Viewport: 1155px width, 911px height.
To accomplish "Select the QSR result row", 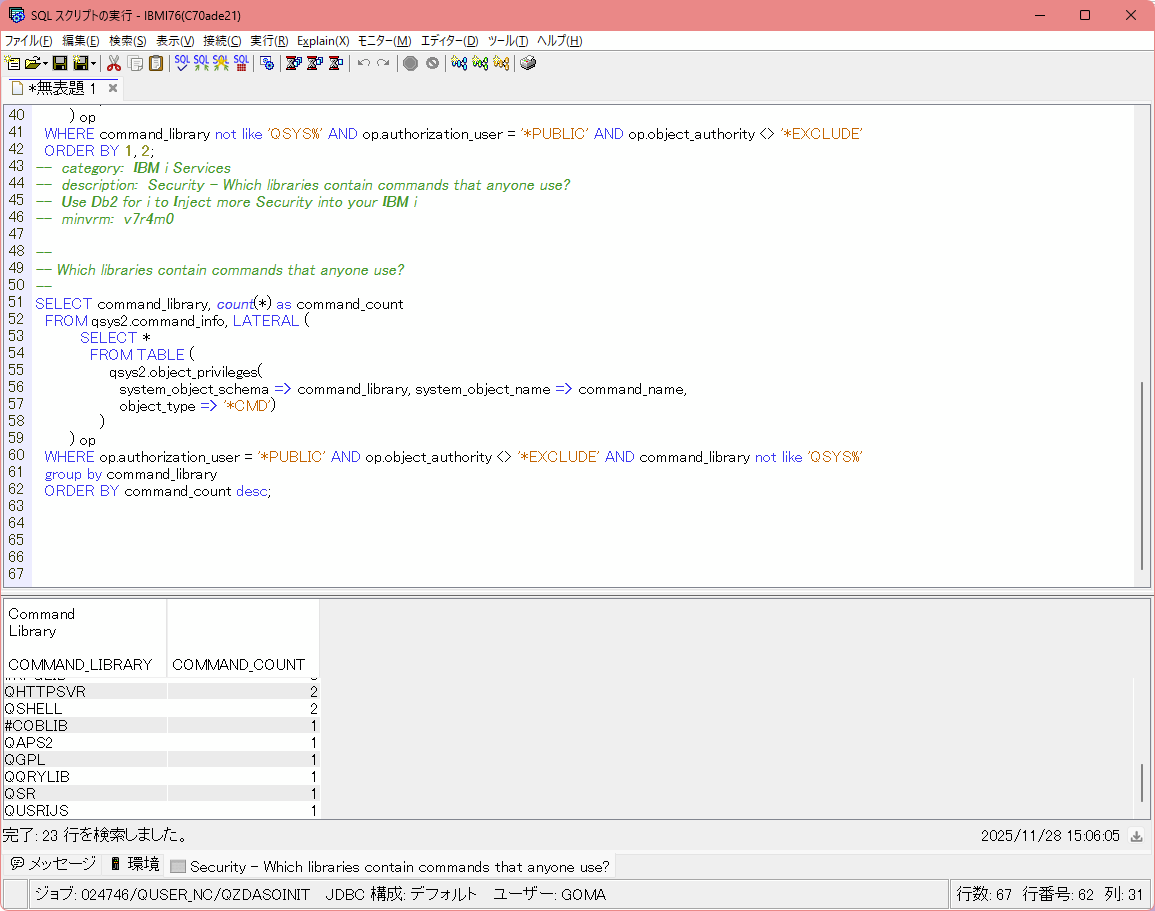I will [161, 793].
